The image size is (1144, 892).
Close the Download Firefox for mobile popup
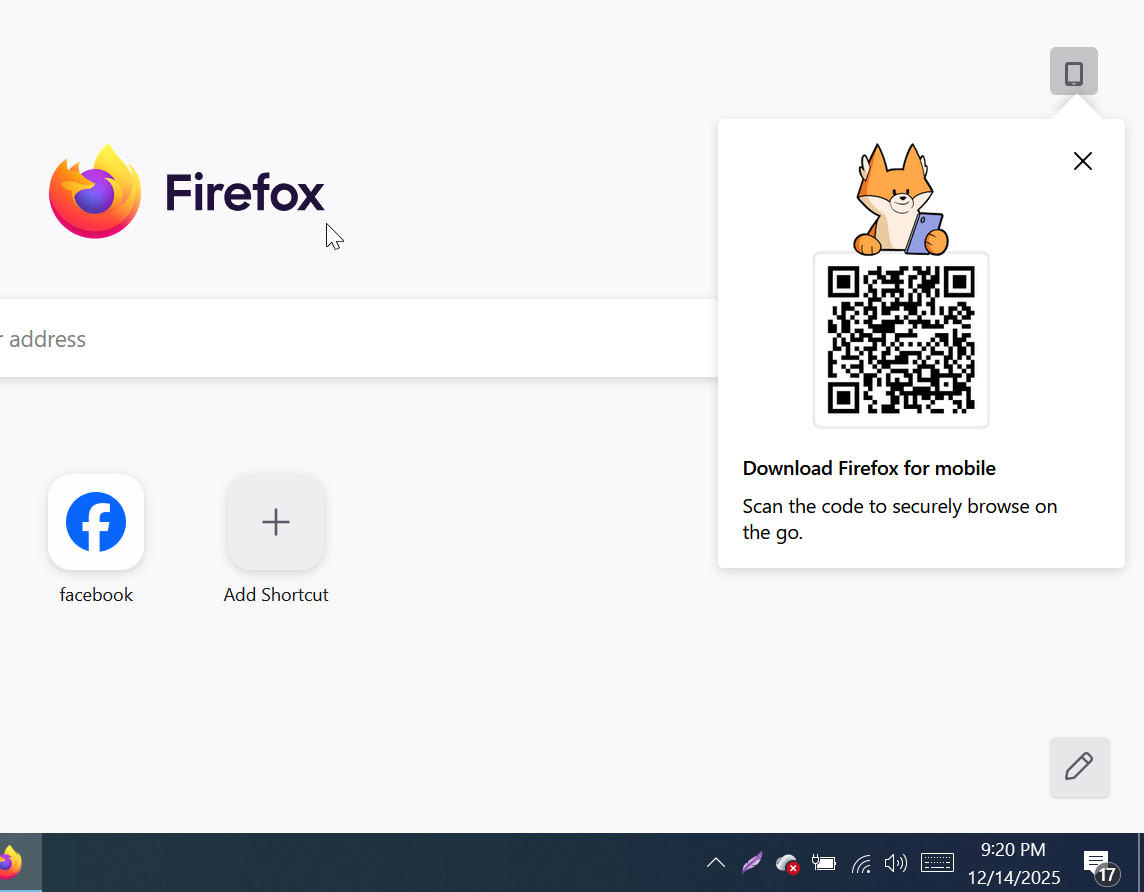pyautogui.click(x=1083, y=161)
